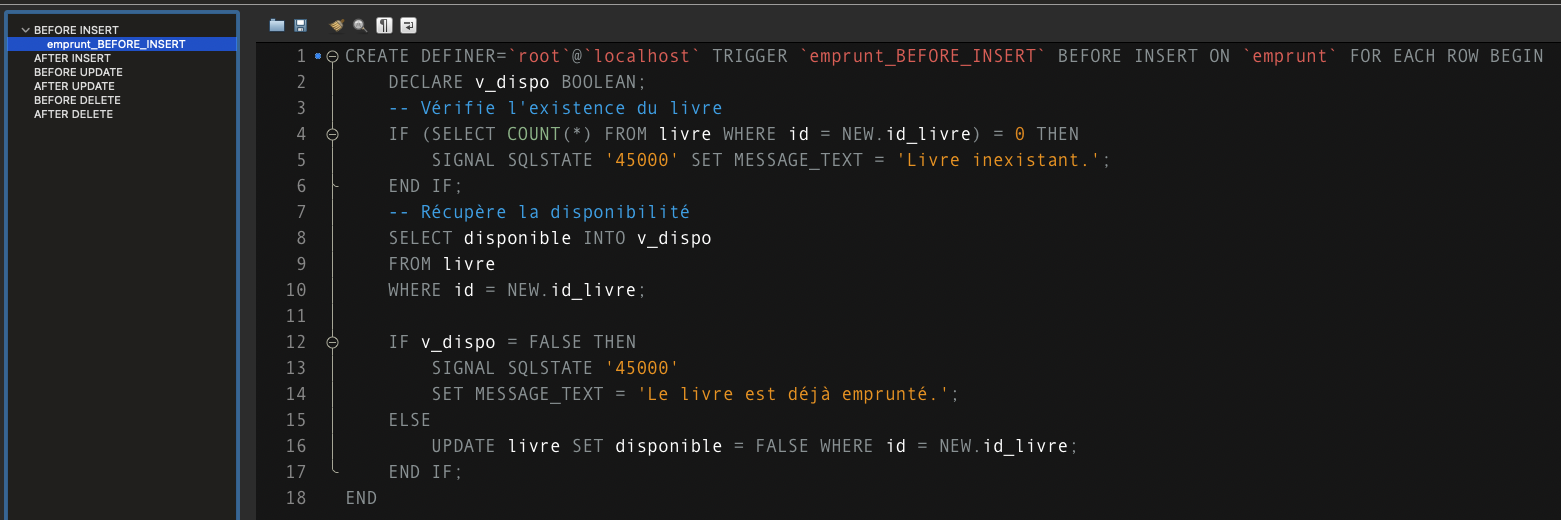Open find panel with magnifier icon
Screen dimensions: 1561x520
click(360, 25)
